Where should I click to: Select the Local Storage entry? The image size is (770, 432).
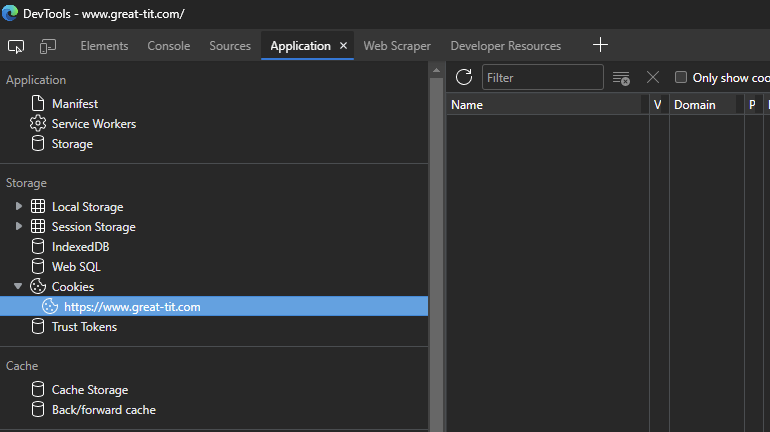[x=87, y=207]
